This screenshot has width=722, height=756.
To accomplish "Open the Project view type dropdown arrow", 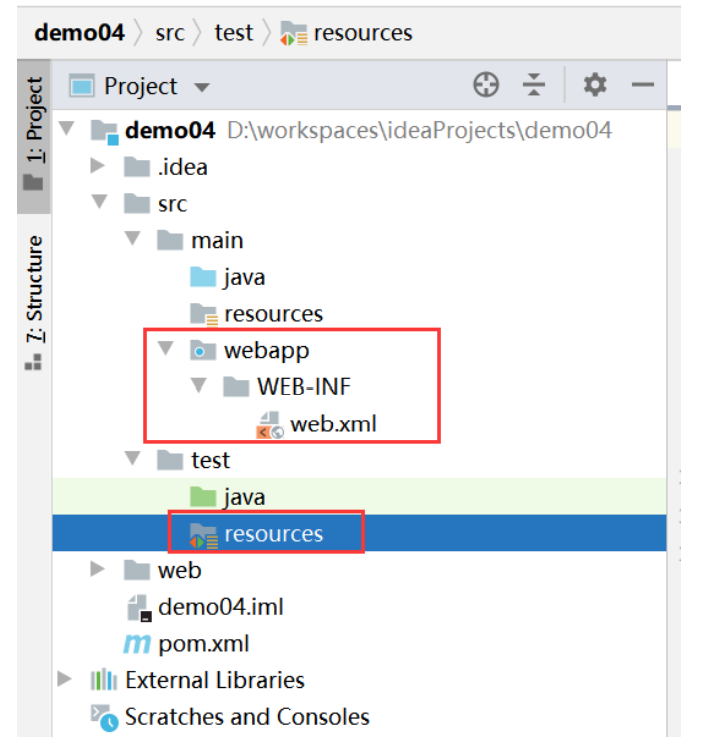I will (202, 88).
